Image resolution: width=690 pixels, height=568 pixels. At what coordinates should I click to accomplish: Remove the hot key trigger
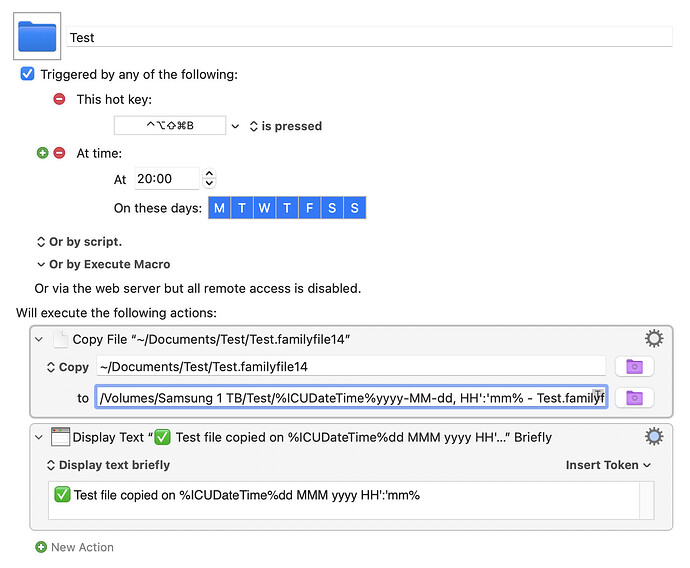59,99
